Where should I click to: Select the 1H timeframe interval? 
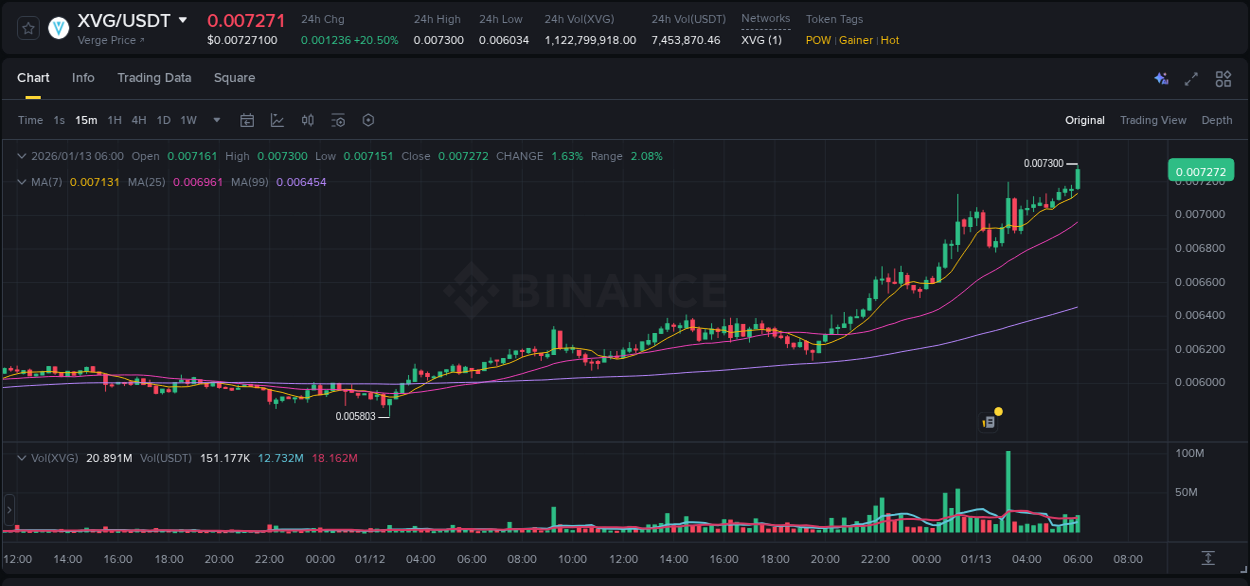113,120
